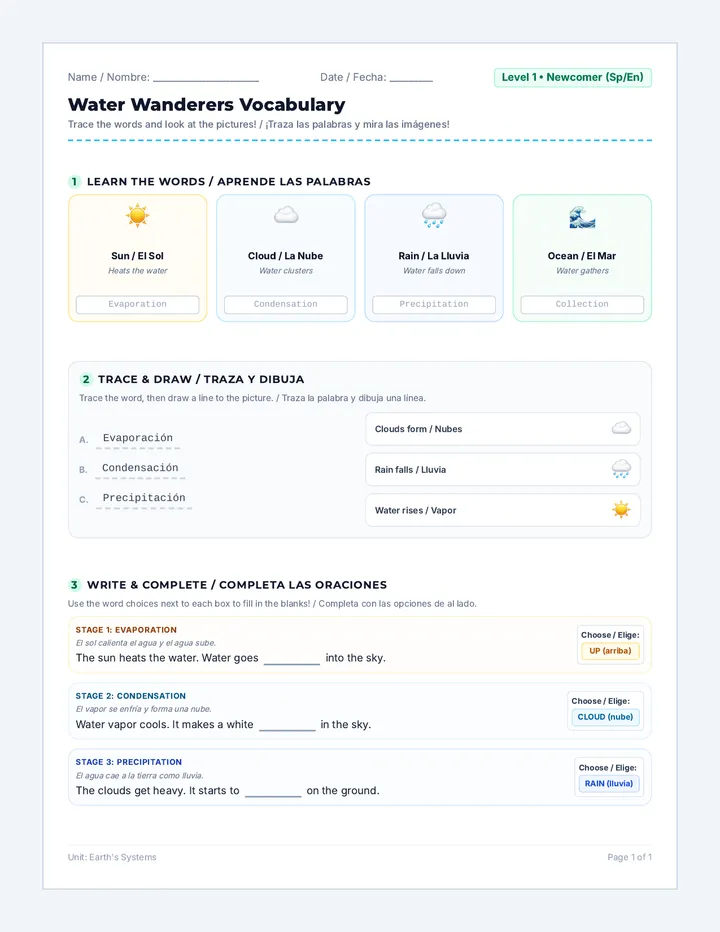Click the Sun / El Sol label
The width and height of the screenshot is (720, 932).
tap(137, 256)
